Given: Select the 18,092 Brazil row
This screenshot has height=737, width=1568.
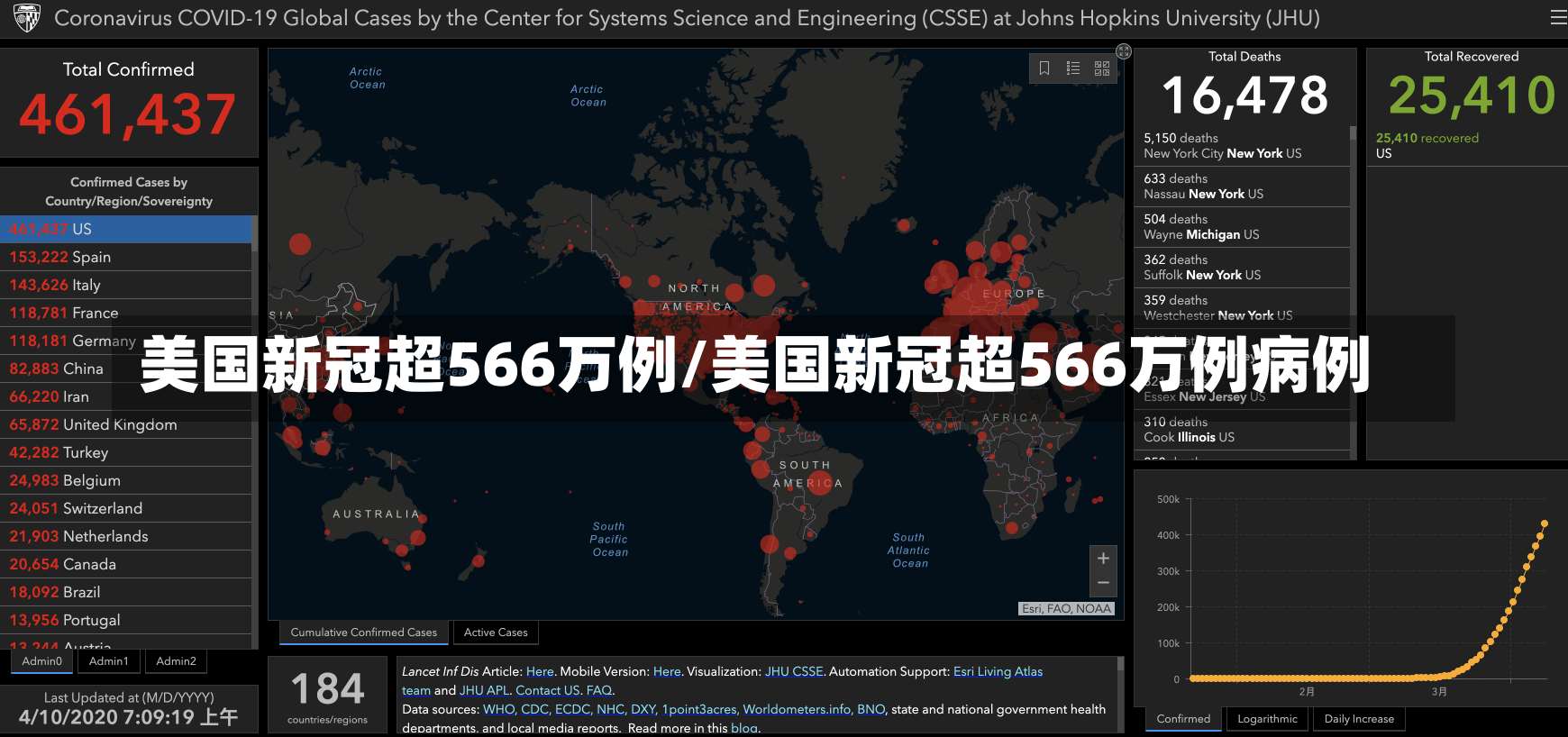Looking at the screenshot, I should [x=126, y=592].
